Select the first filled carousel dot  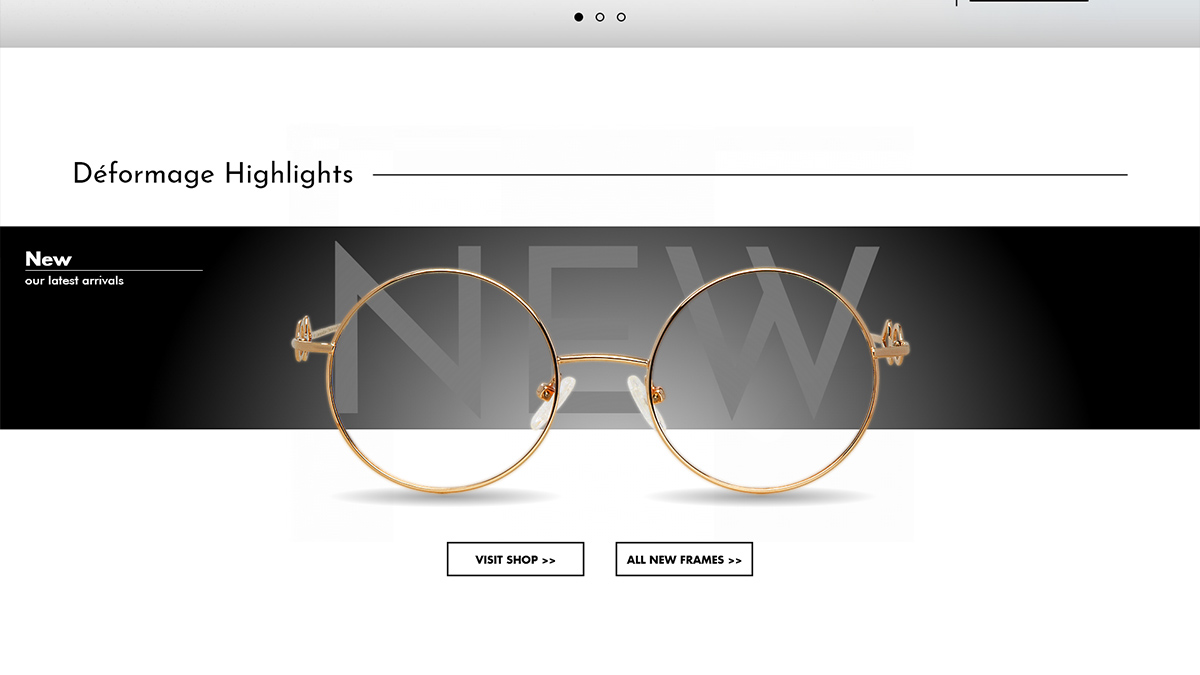coord(578,17)
